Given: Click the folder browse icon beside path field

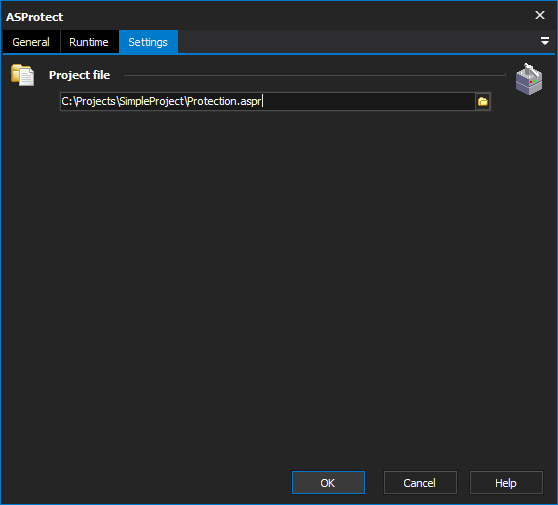Looking at the screenshot, I should 483,102.
